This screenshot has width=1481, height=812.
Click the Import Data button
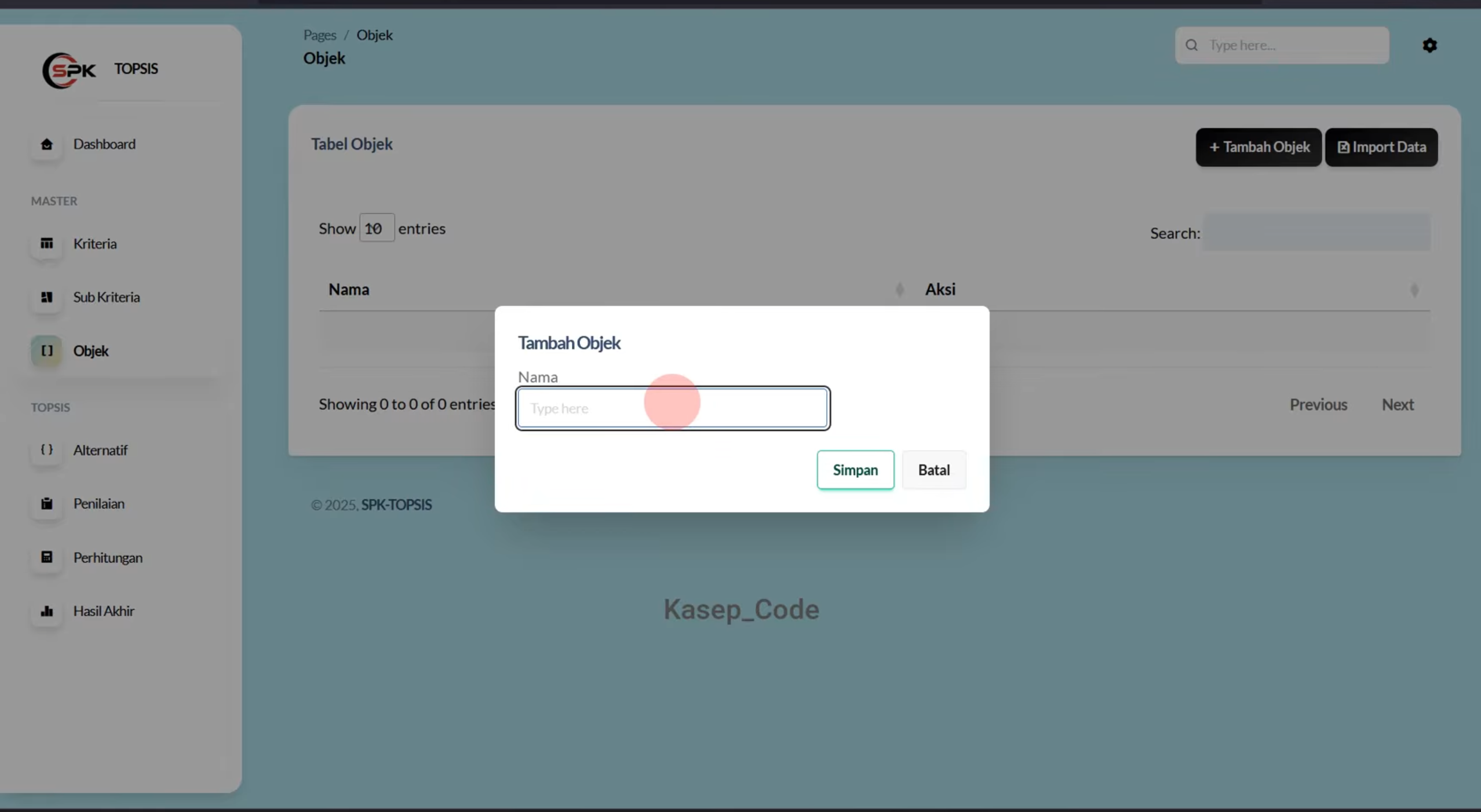[1381, 147]
